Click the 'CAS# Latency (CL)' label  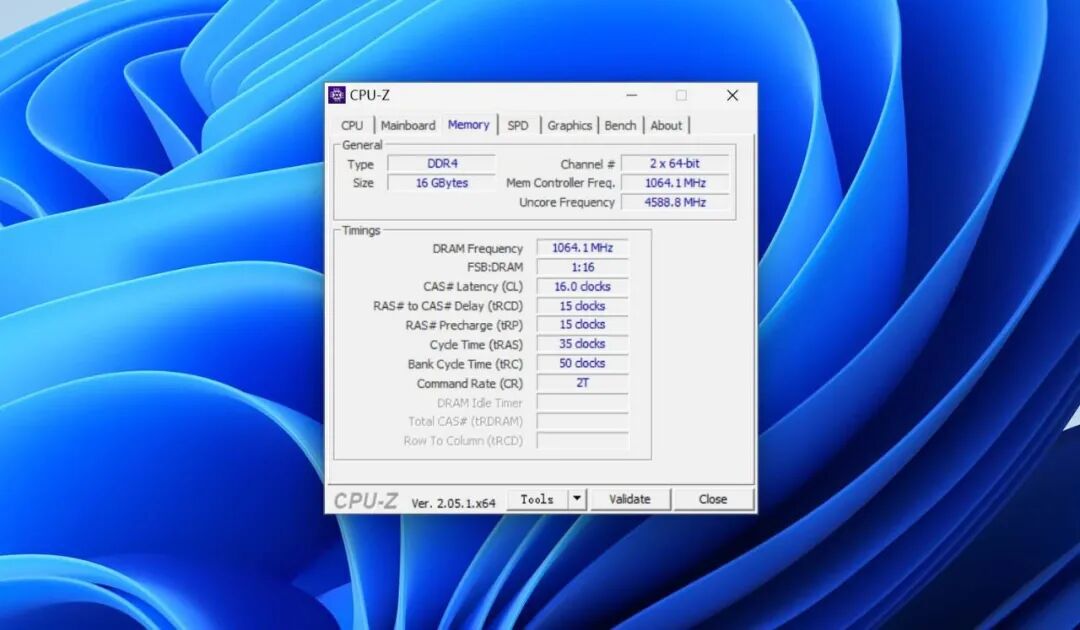pyautogui.click(x=472, y=286)
